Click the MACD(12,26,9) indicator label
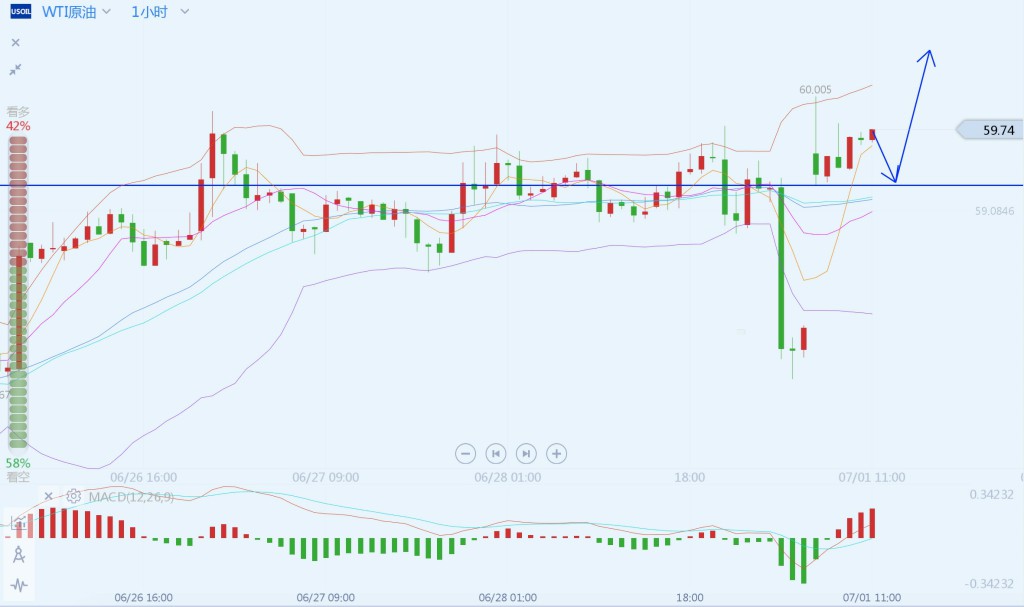The height and width of the screenshot is (607, 1024). [x=131, y=497]
